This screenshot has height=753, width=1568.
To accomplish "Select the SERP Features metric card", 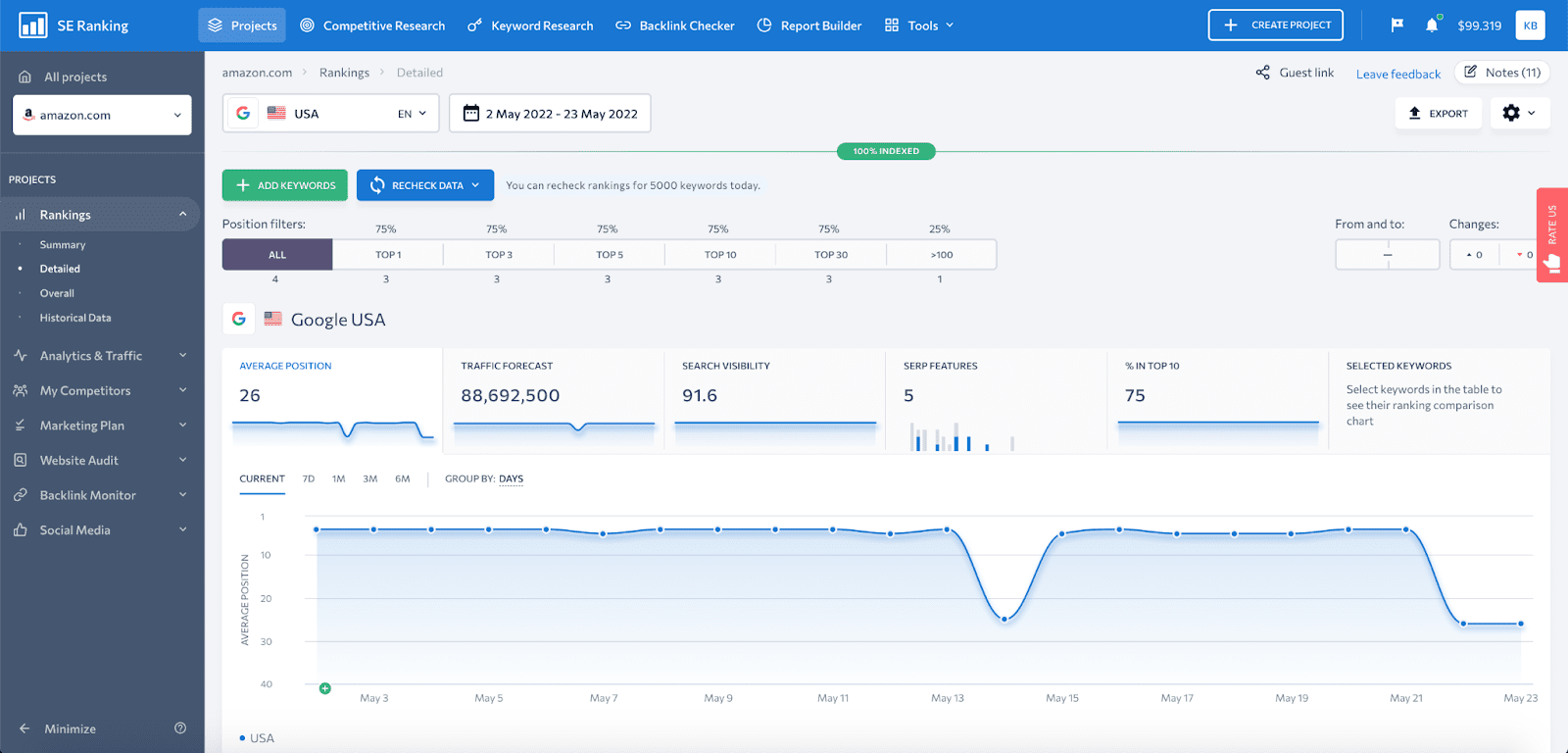I will point(996,399).
